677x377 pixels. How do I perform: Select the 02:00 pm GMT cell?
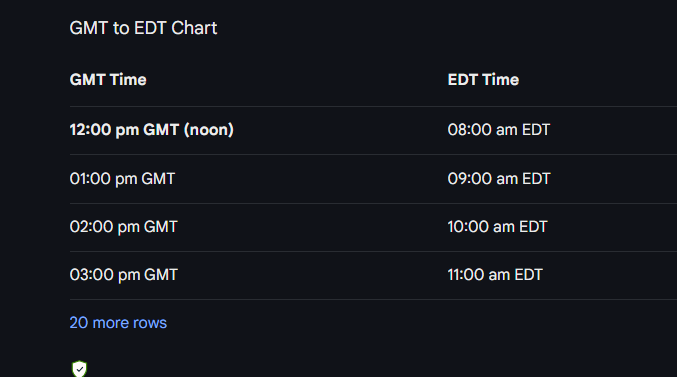(x=123, y=226)
